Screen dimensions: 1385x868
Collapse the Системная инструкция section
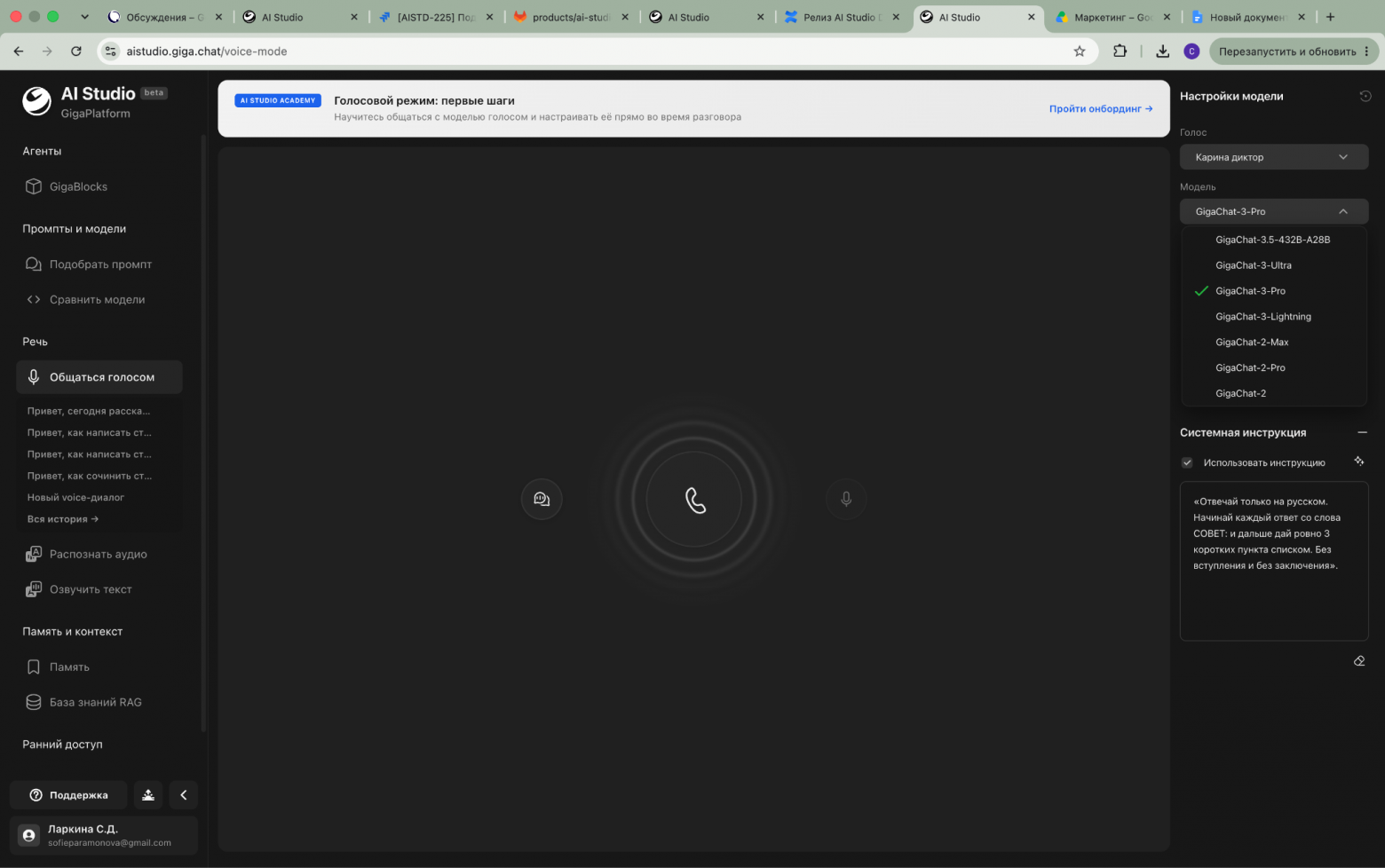pyautogui.click(x=1362, y=432)
